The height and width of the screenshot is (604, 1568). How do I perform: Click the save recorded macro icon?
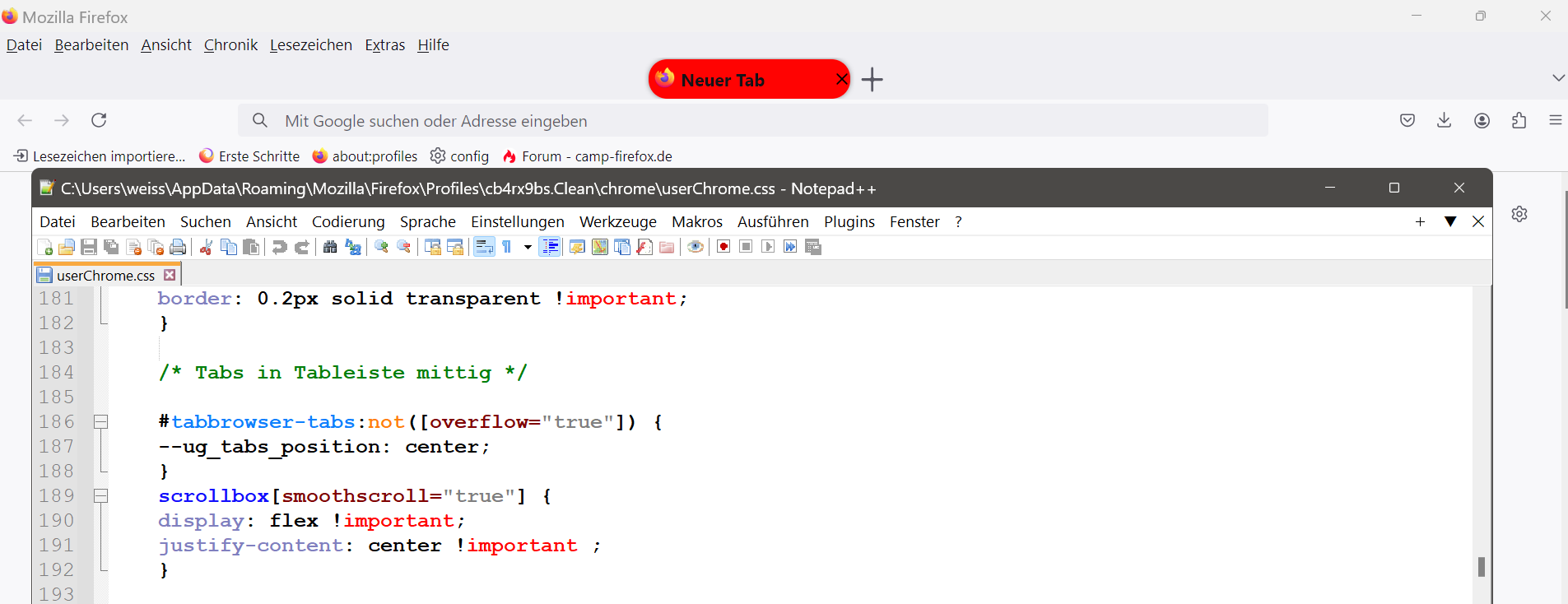[x=813, y=247]
